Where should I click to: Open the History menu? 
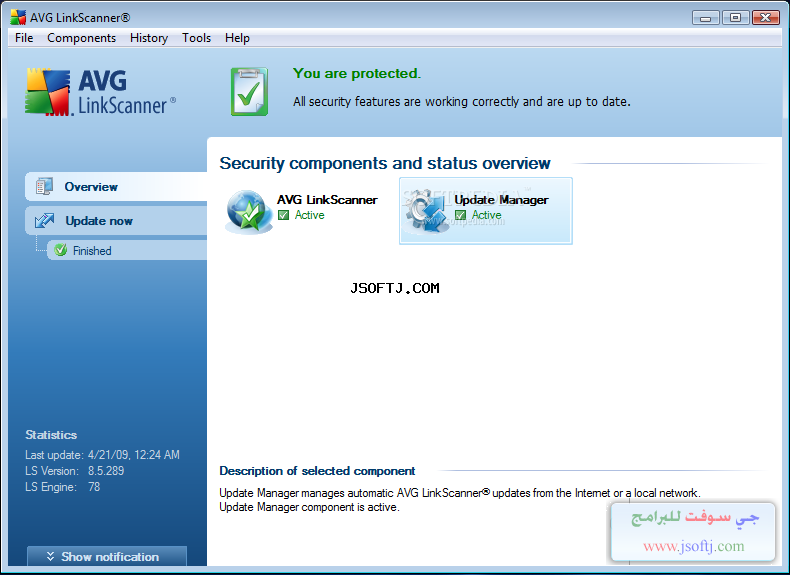(149, 38)
